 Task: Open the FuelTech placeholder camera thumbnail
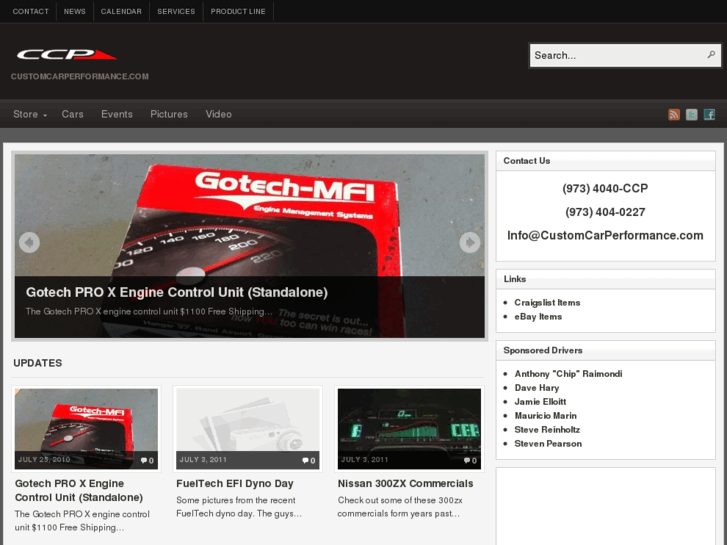[248, 429]
